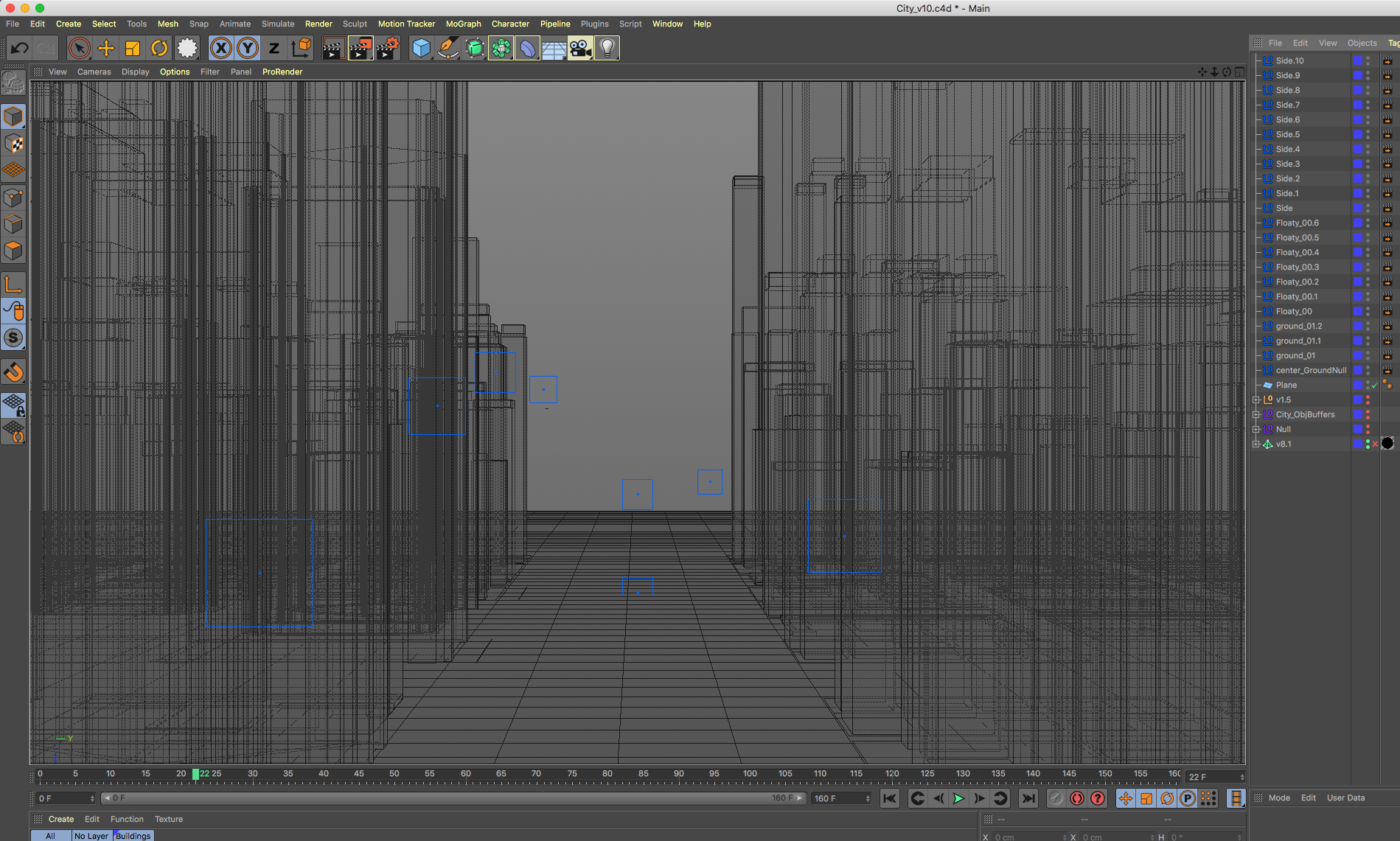1400x841 pixels.
Task: Click the timeline preview range bar
Action: (453, 798)
